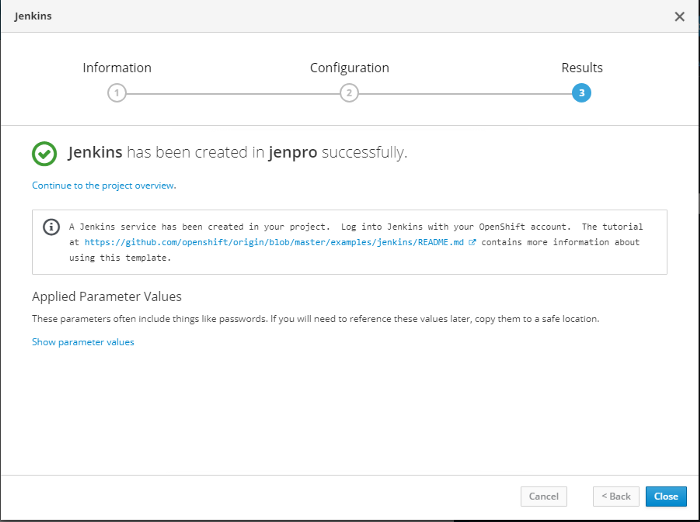Click the Back button
The height and width of the screenshot is (522, 700).
(x=616, y=497)
